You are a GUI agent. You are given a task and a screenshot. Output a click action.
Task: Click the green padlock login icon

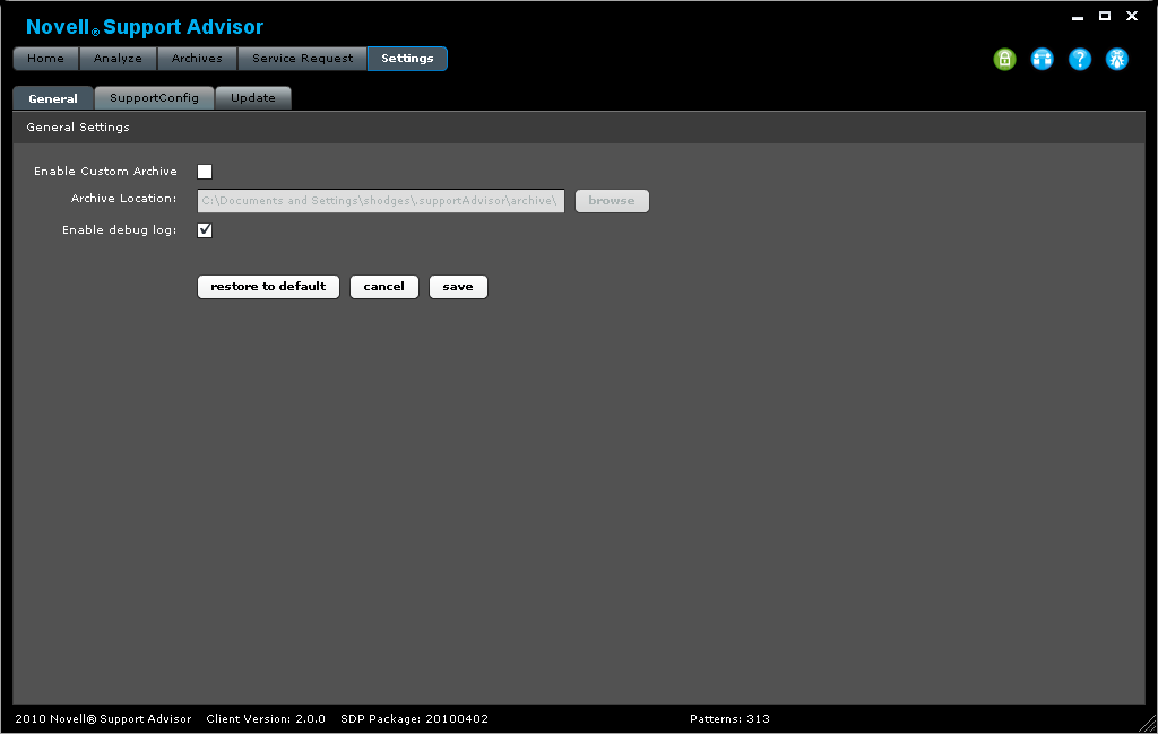coord(1004,59)
